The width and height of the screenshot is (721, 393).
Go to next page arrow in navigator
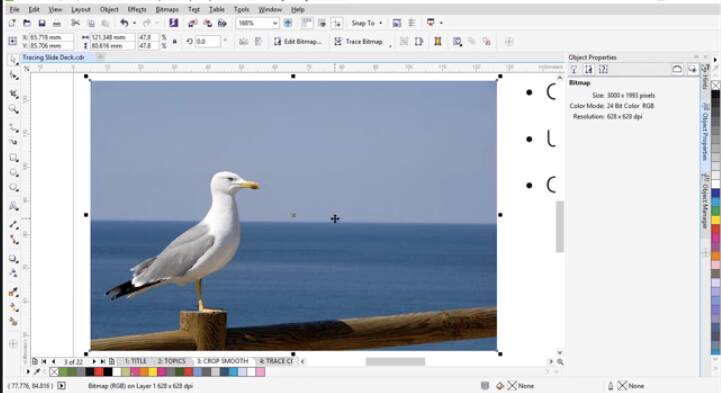94,362
